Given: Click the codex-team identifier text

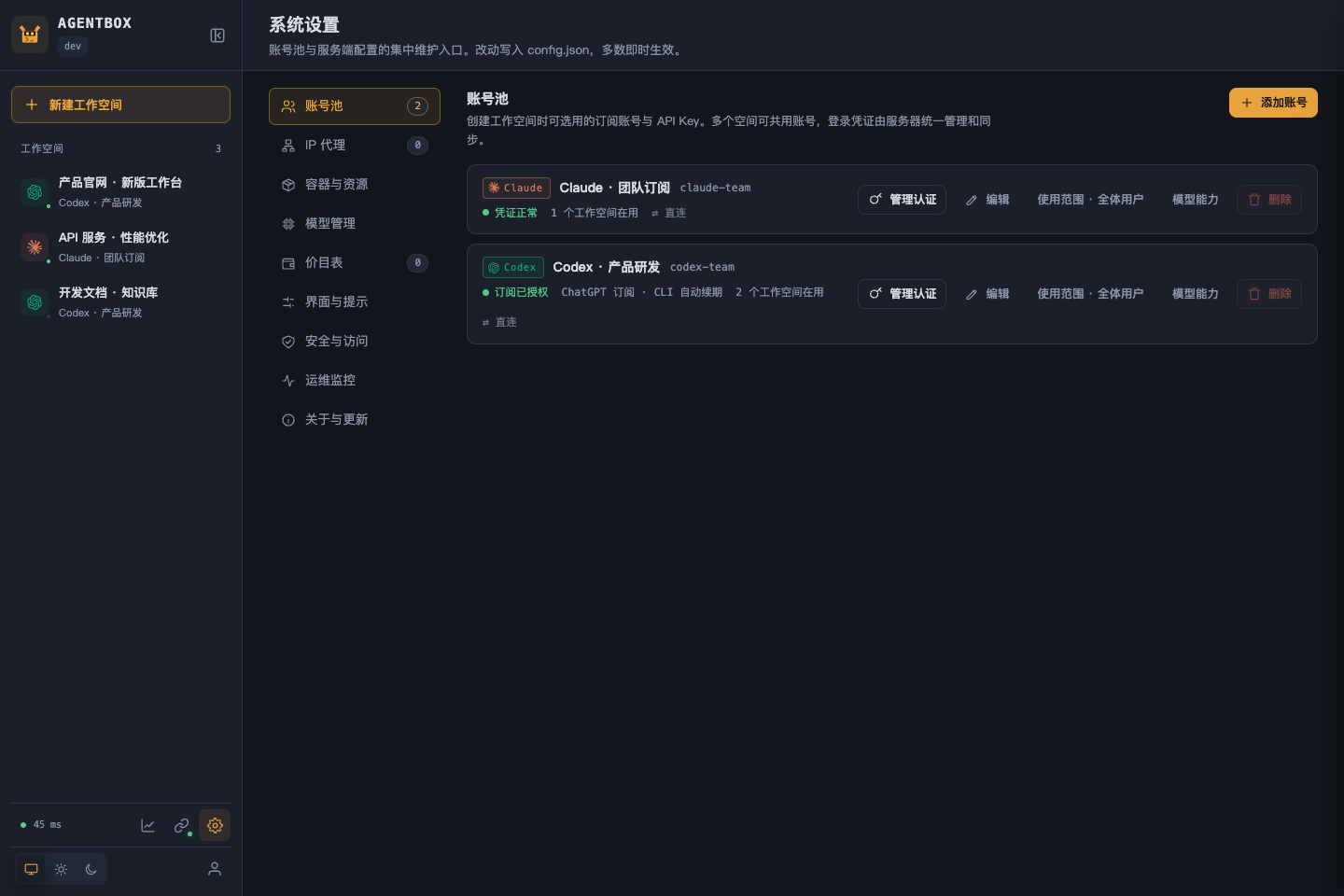Looking at the screenshot, I should (x=702, y=267).
